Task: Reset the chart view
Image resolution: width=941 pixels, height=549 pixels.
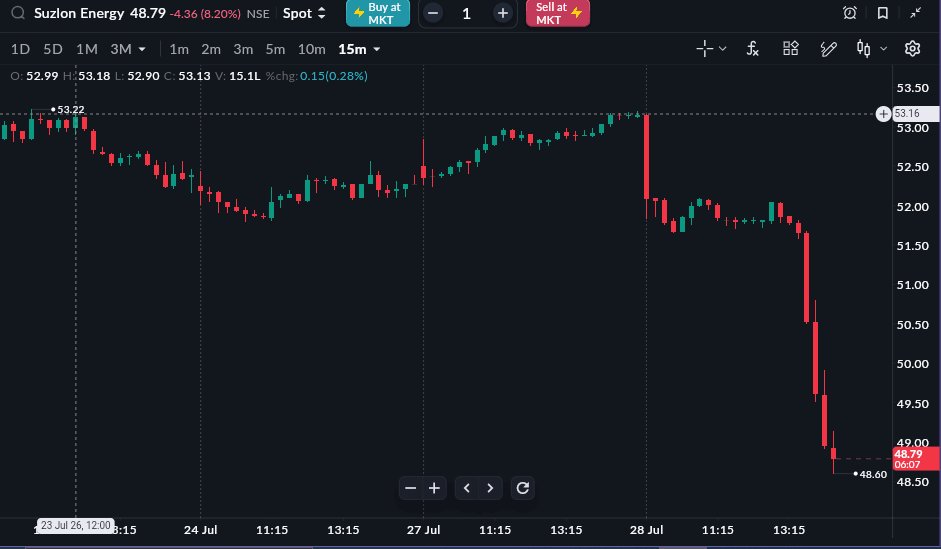Action: pos(523,488)
